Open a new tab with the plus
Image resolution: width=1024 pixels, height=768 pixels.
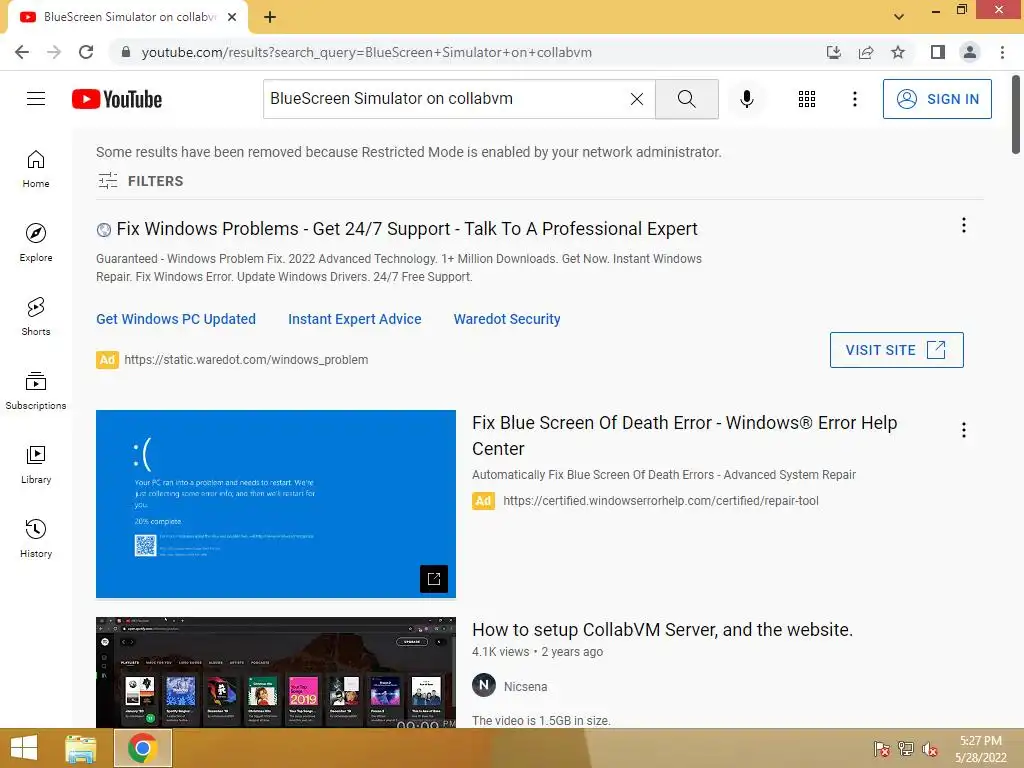point(270,17)
